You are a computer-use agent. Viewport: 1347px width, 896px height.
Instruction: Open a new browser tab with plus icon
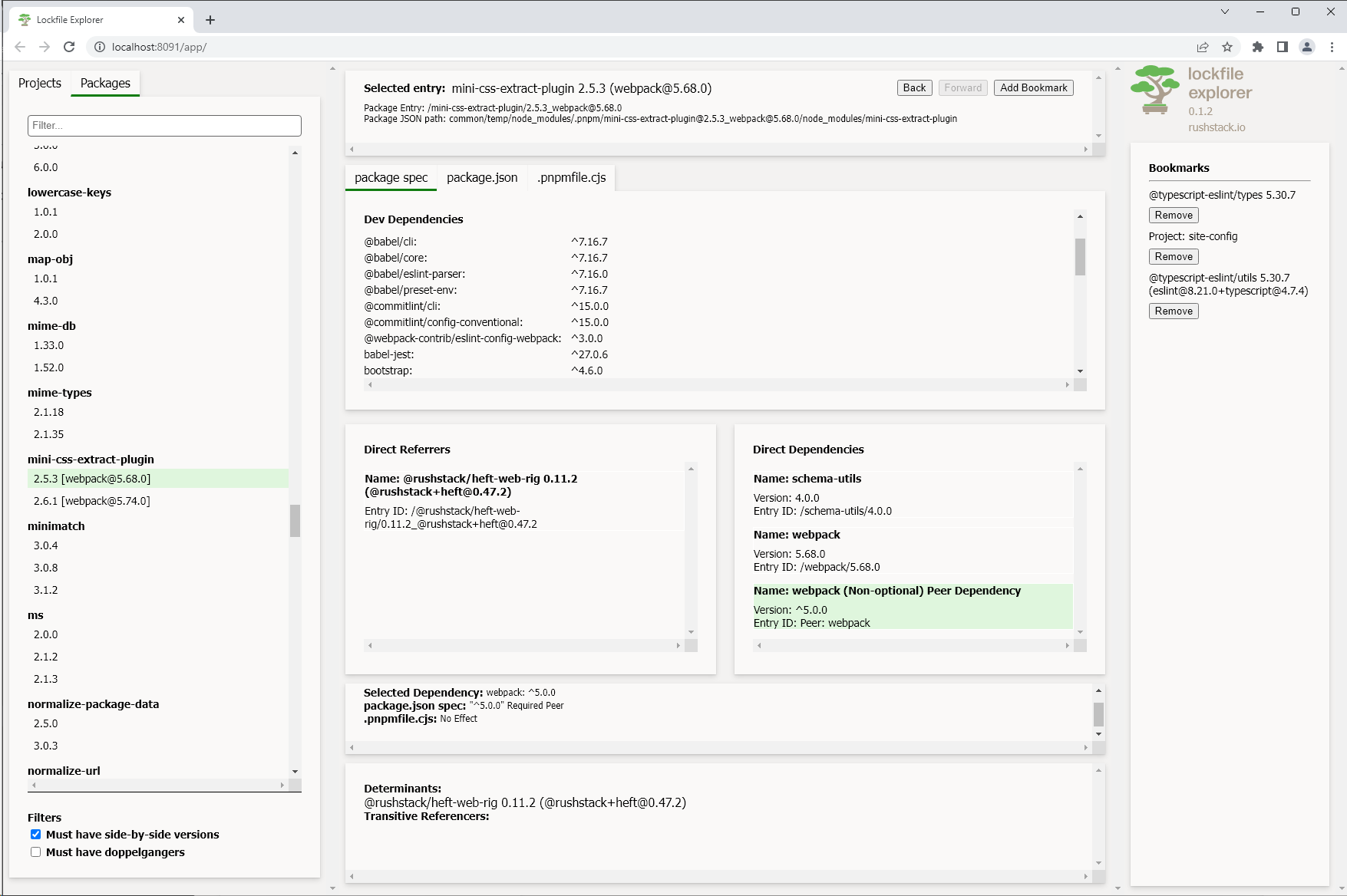coord(210,20)
